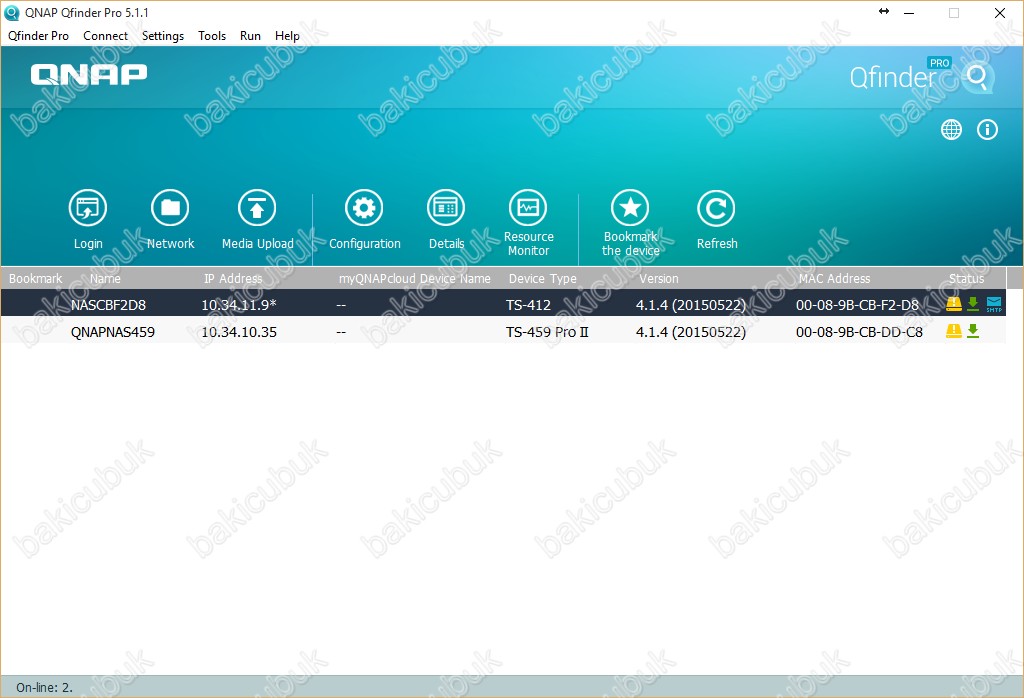Click version 4.1.4 in NASCBF2D8 row
The image size is (1024, 698).
tap(691, 305)
